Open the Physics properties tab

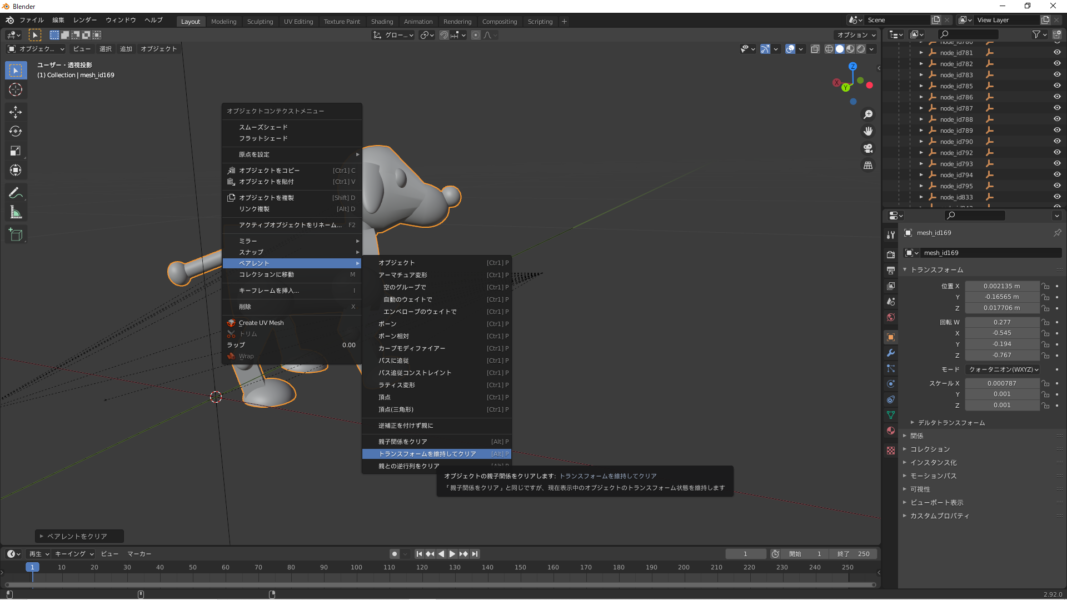[891, 384]
